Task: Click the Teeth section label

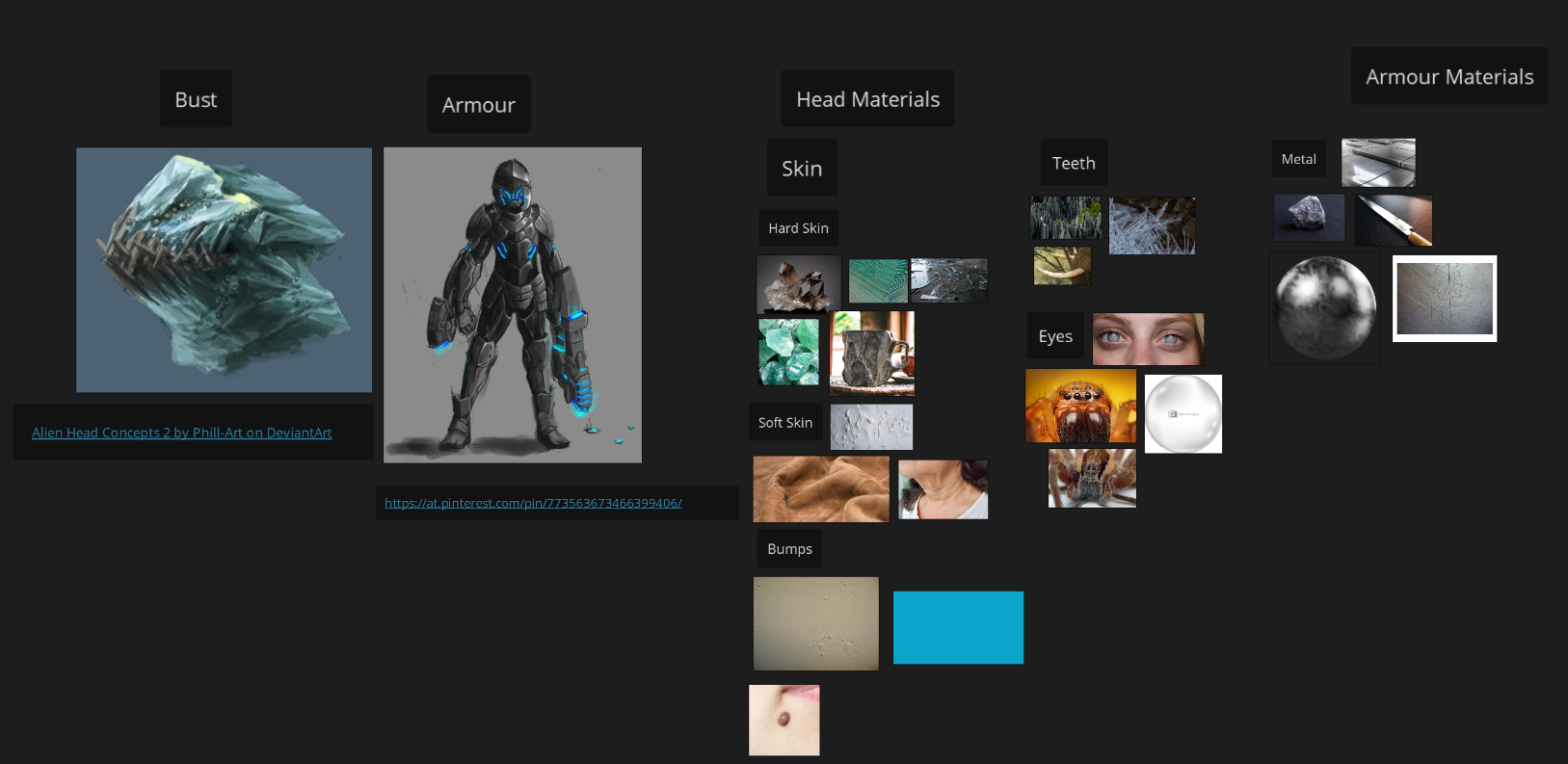Action: tap(1074, 163)
